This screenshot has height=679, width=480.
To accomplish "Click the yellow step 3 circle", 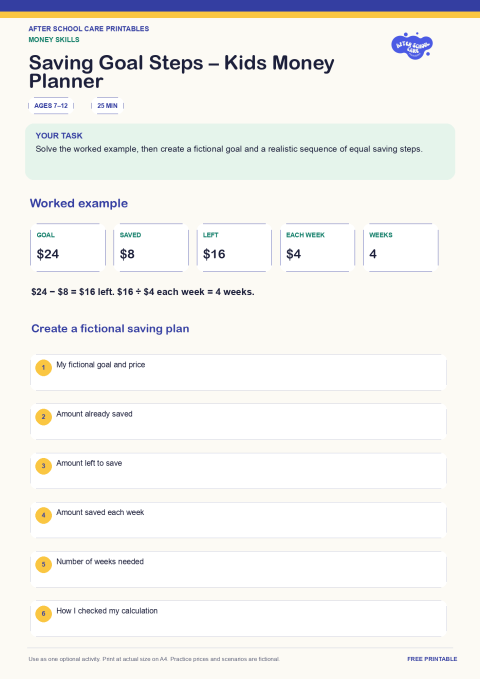I will [x=43, y=466].
